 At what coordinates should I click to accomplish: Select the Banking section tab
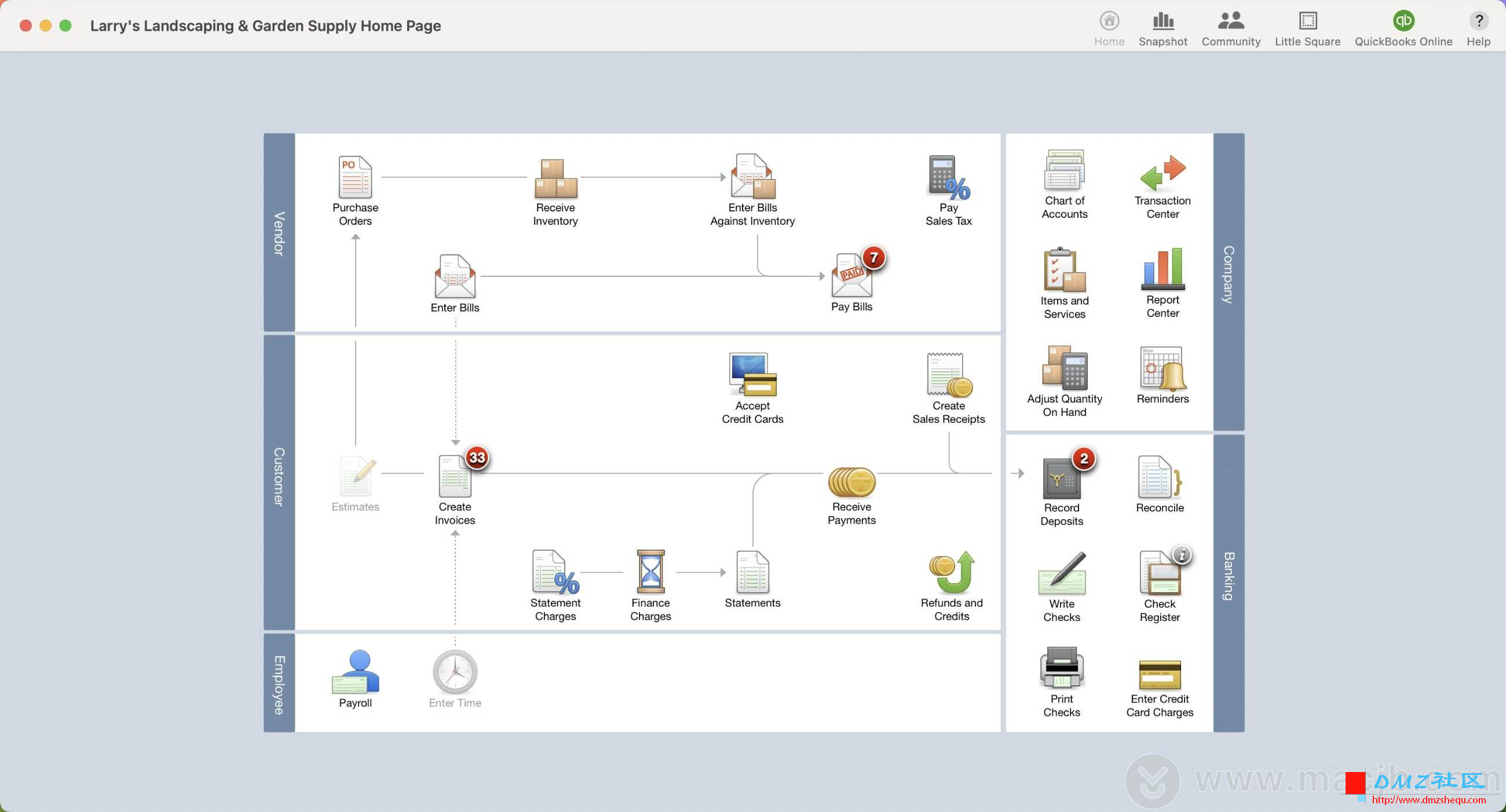1229,583
